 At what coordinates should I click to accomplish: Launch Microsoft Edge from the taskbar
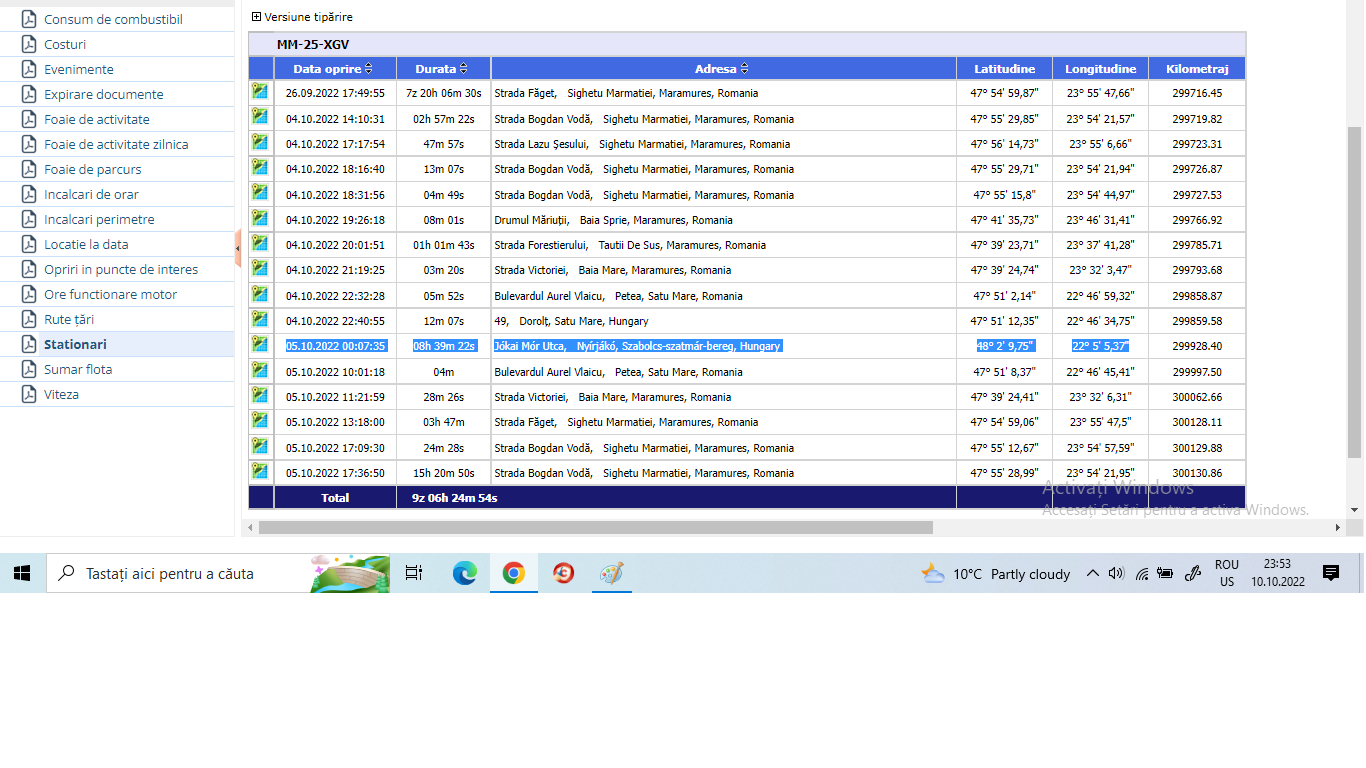point(464,573)
